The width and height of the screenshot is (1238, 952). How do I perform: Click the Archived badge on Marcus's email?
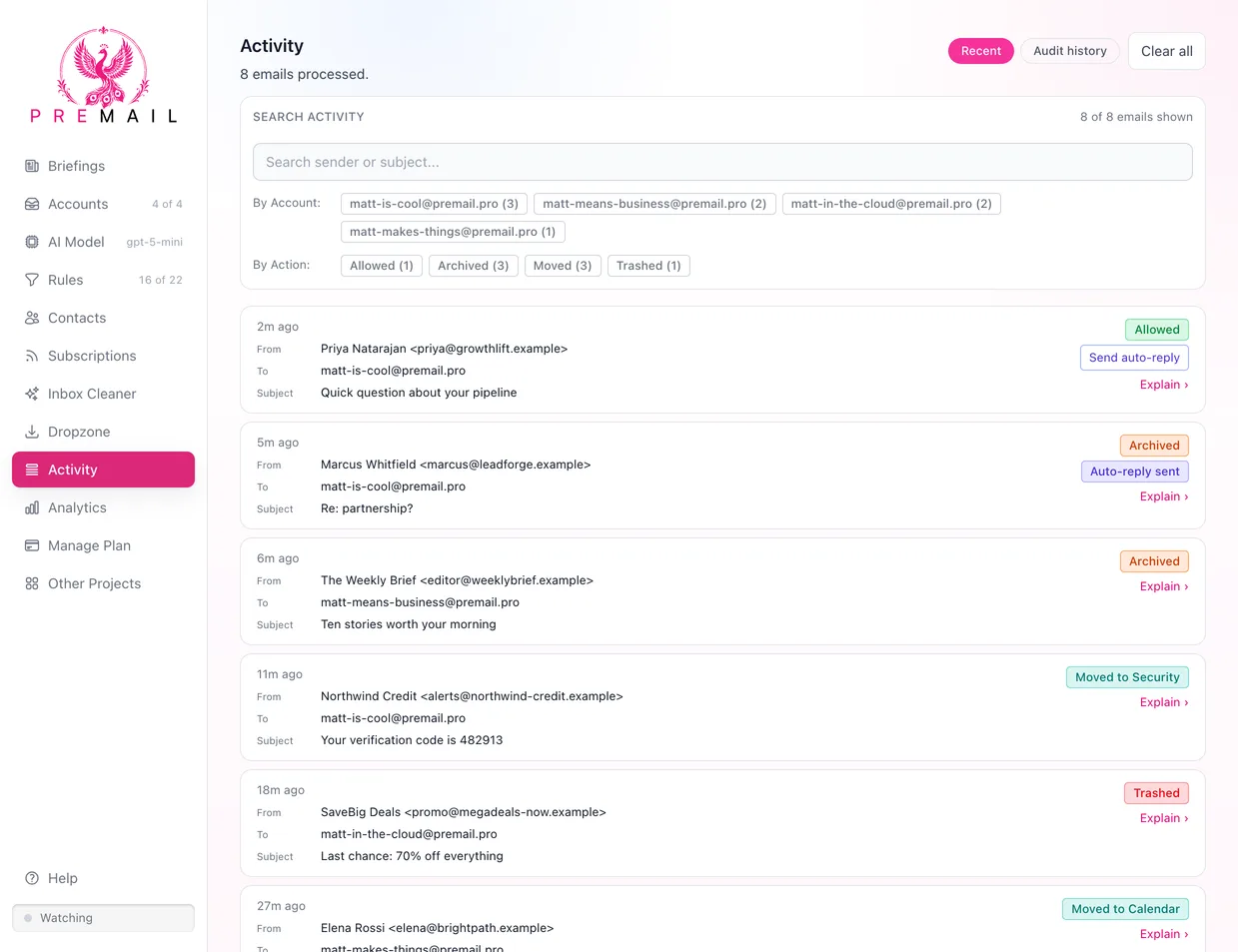pyautogui.click(x=1154, y=446)
